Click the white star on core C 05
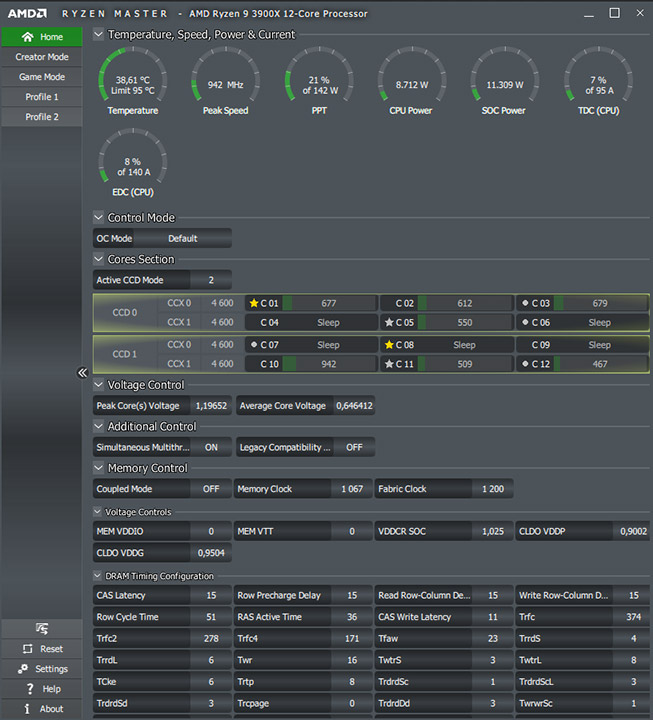Viewport: 653px width, 720px height. click(x=389, y=322)
